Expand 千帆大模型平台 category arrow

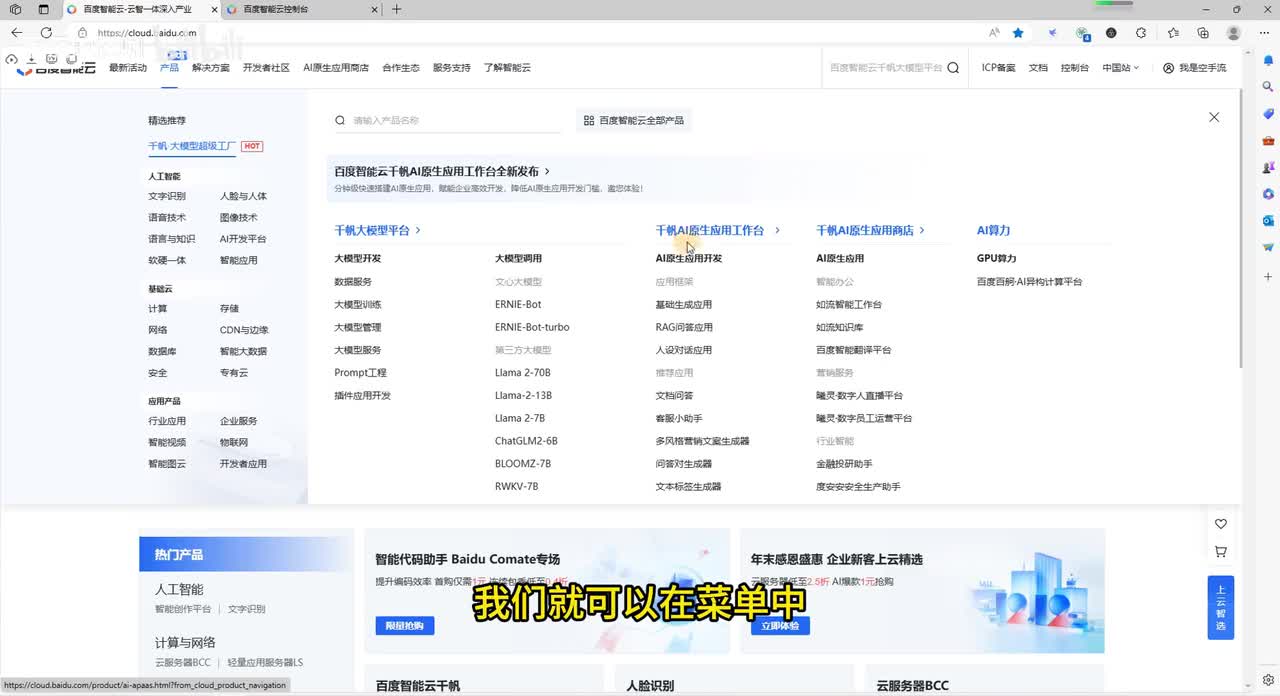click(x=418, y=230)
